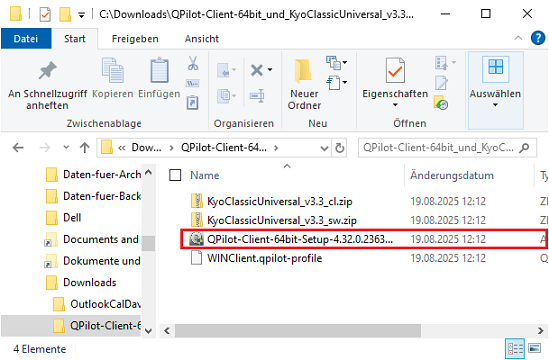
Task: Click the quick access properties checkmark icon
Action: click(x=45, y=14)
